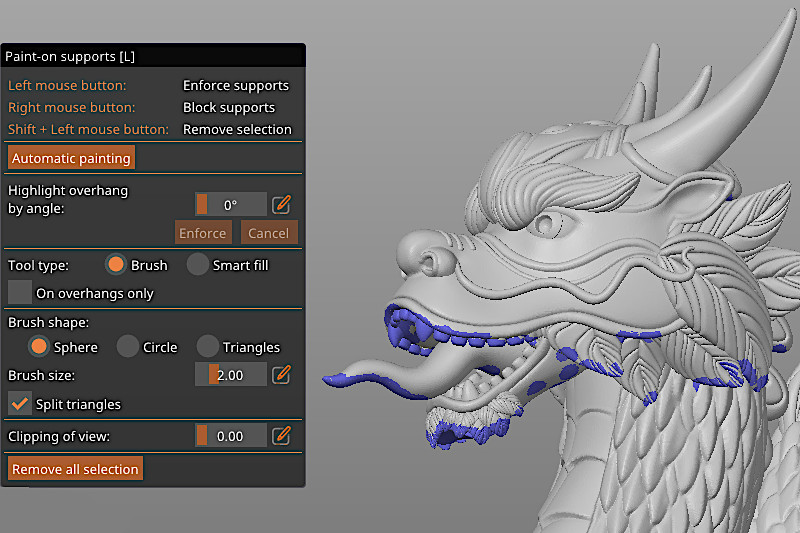Viewport: 800px width, 533px height.
Task: Cancel the overhang highlight
Action: (x=269, y=233)
